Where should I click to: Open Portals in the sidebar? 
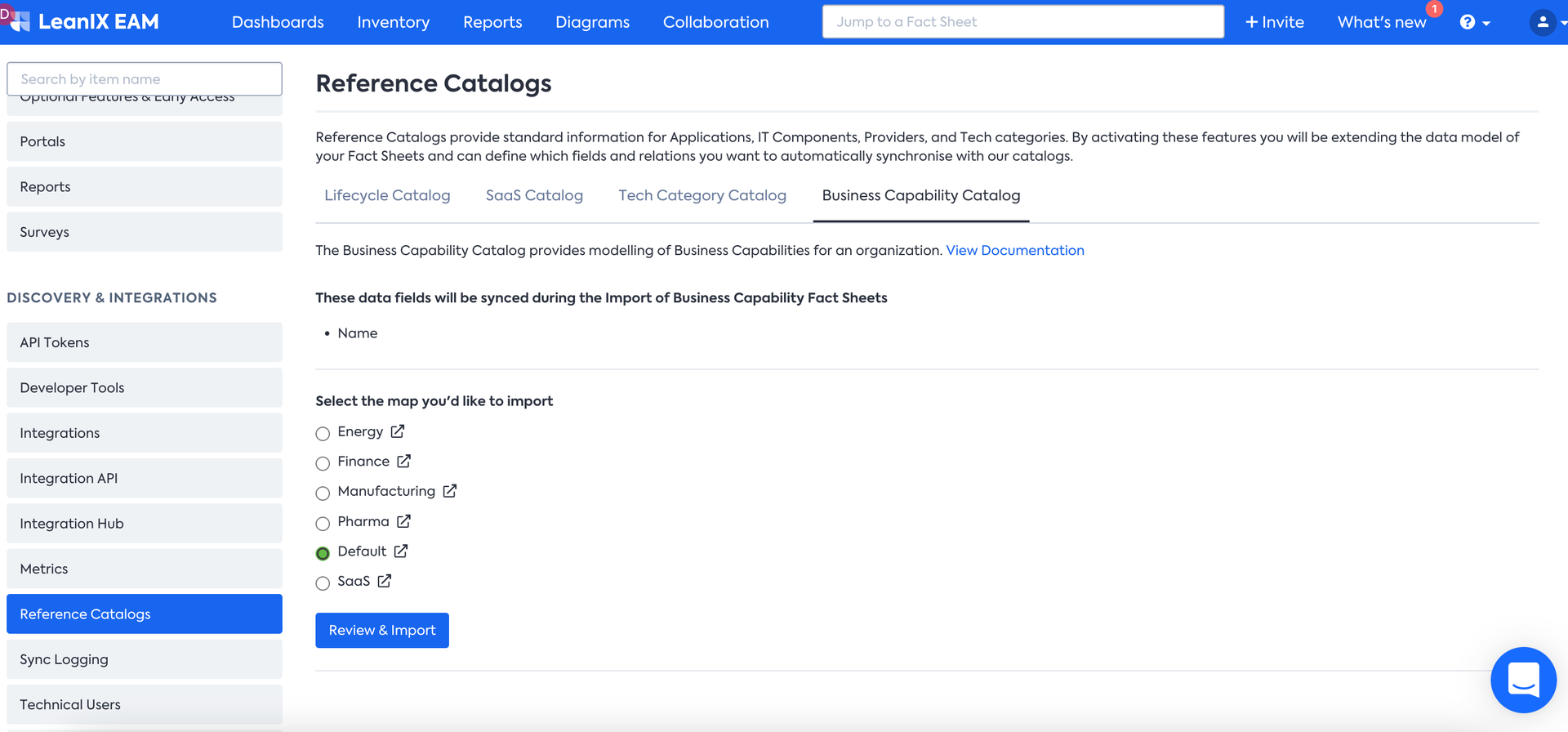[145, 141]
